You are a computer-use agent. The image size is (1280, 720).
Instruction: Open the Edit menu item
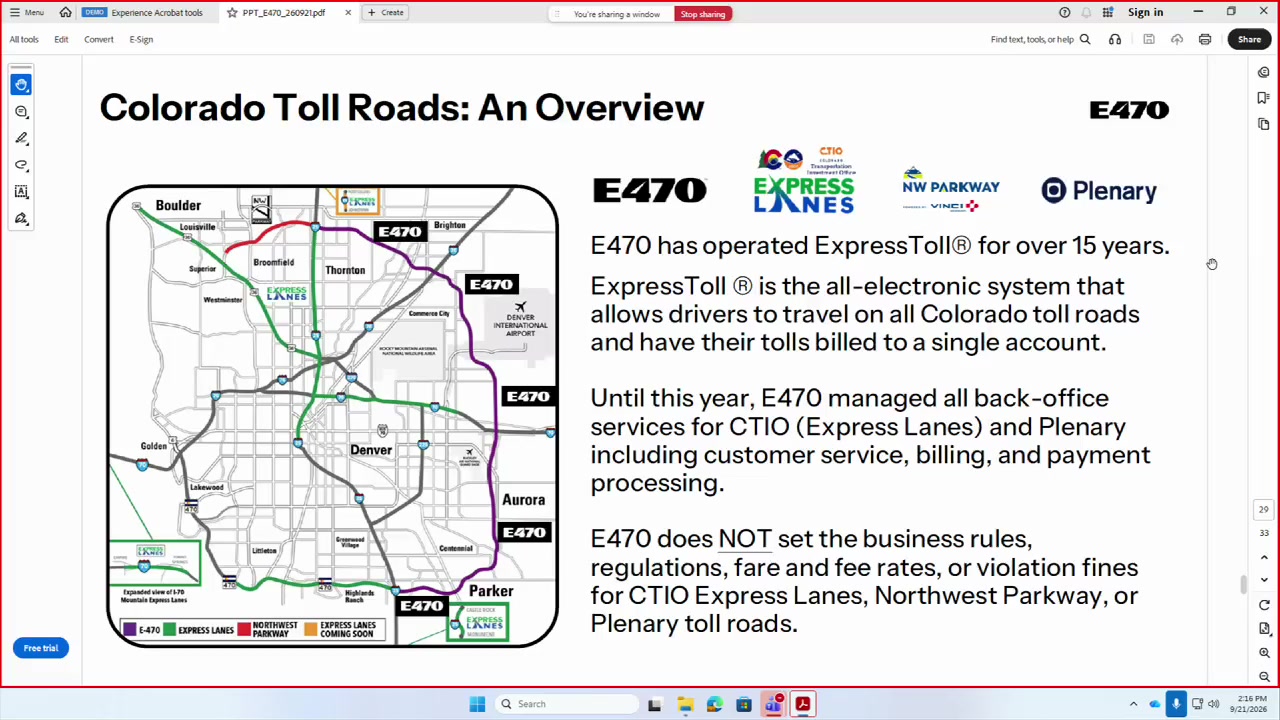(x=61, y=39)
